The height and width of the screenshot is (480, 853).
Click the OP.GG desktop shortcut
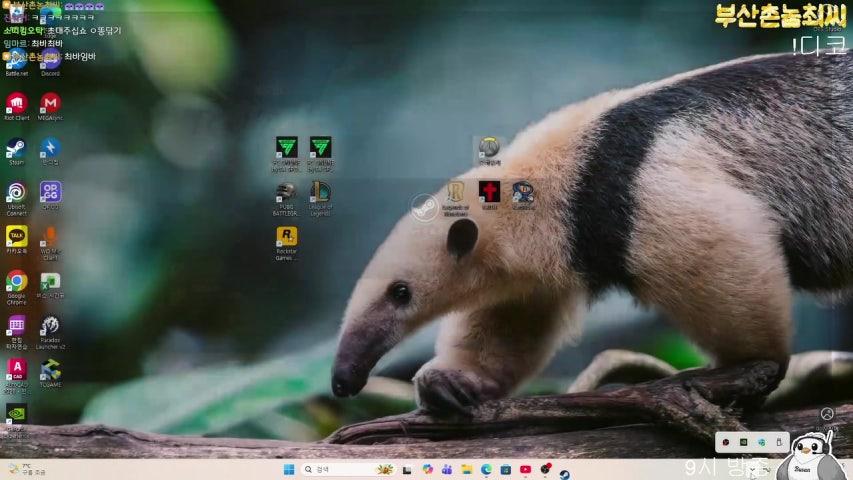coord(50,191)
